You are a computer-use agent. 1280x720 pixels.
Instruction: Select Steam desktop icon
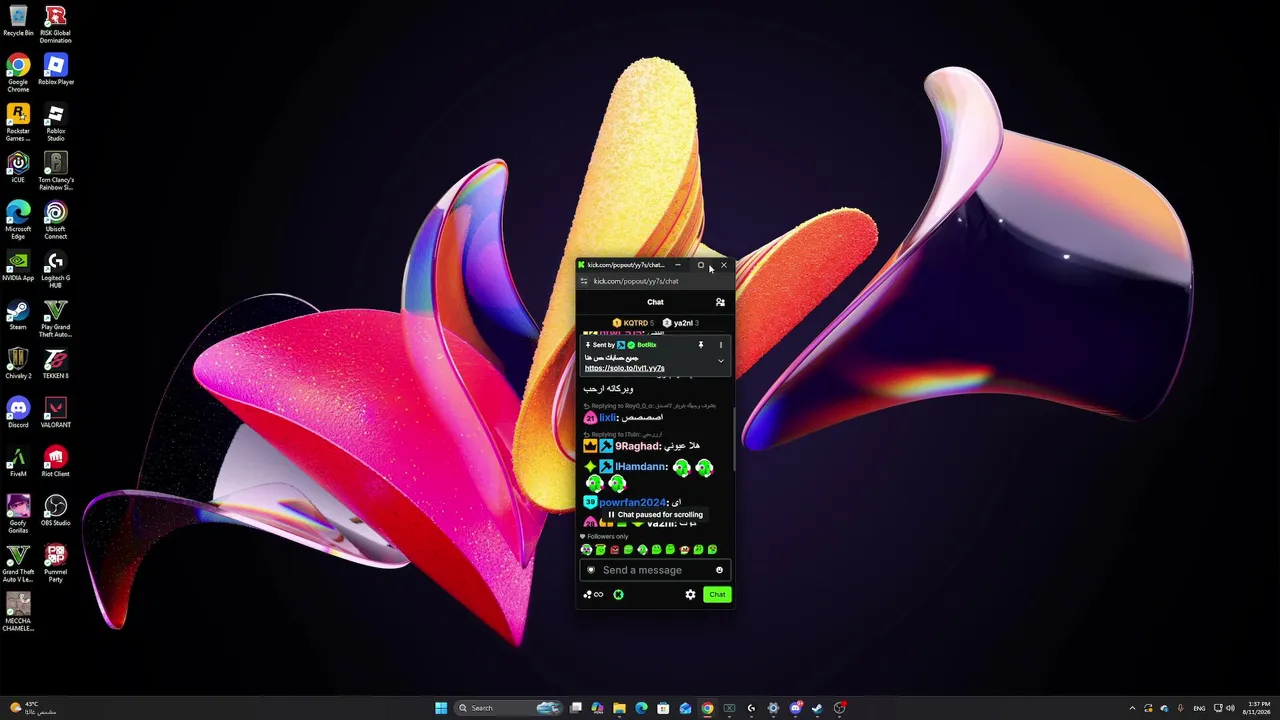coord(18,314)
